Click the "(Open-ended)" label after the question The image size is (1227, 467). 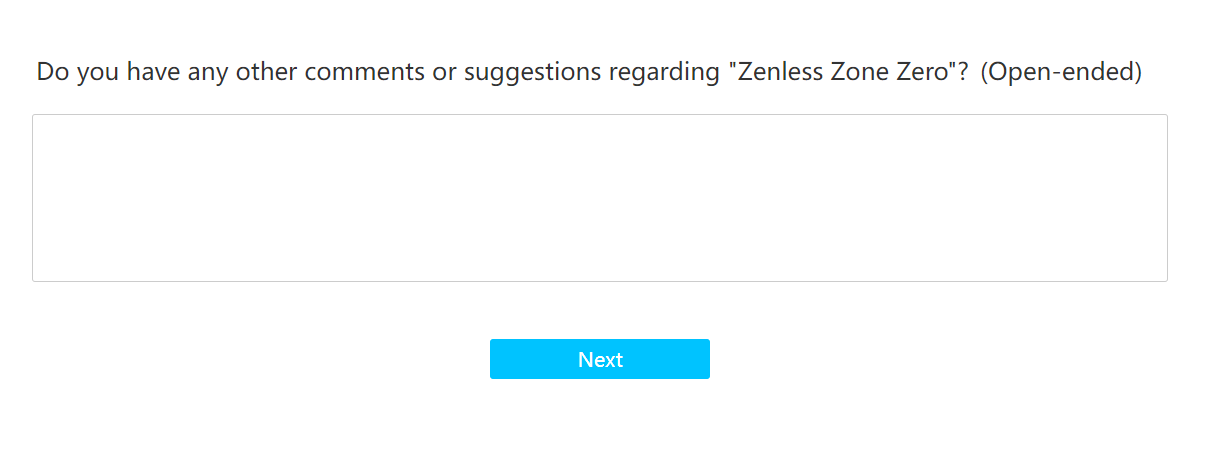click(1061, 73)
